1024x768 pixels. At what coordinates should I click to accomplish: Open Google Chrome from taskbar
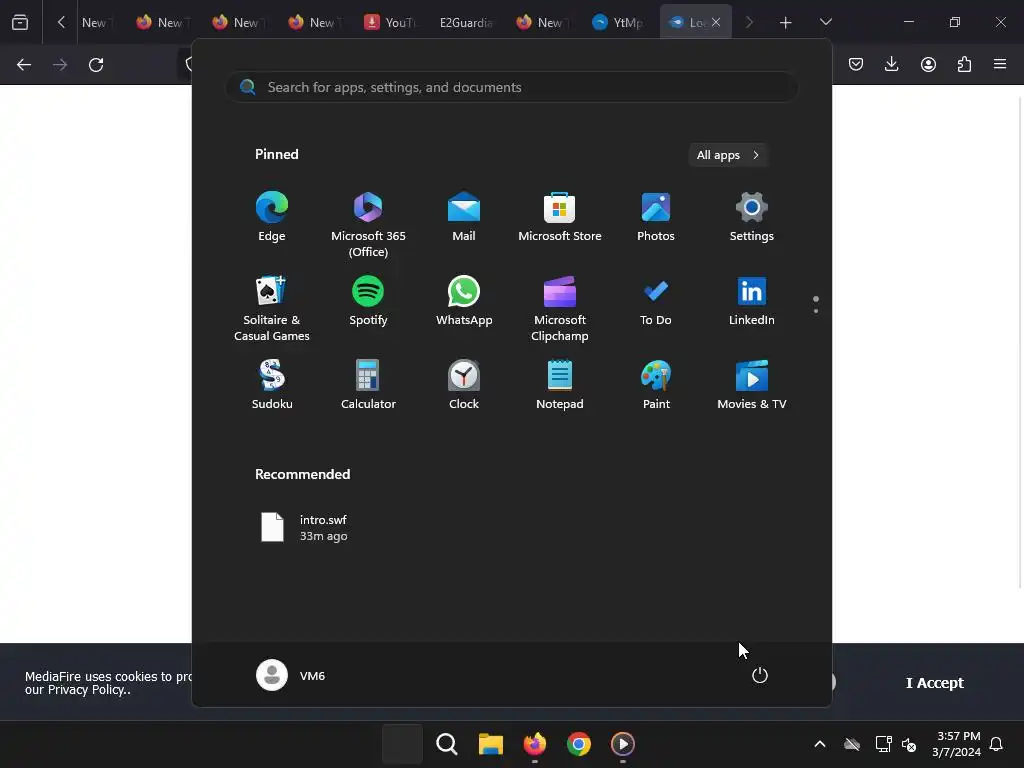[x=579, y=744]
